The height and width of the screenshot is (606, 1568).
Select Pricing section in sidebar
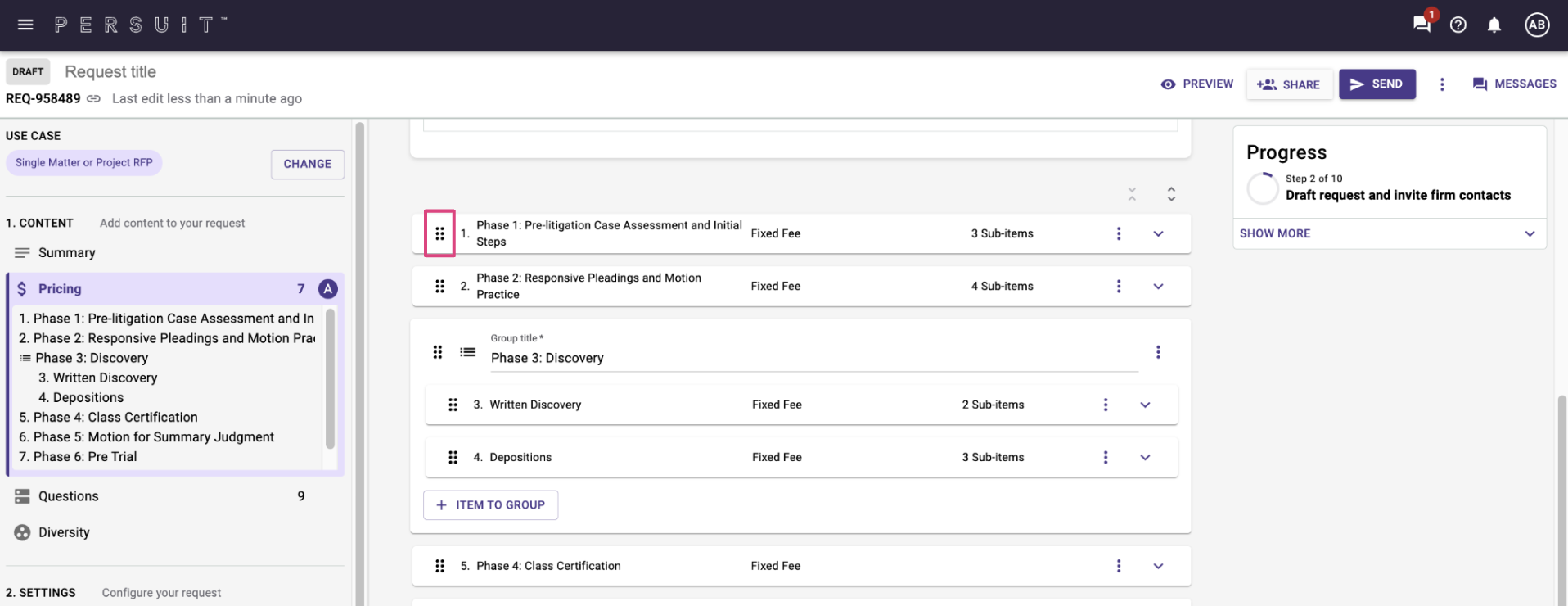click(x=175, y=288)
